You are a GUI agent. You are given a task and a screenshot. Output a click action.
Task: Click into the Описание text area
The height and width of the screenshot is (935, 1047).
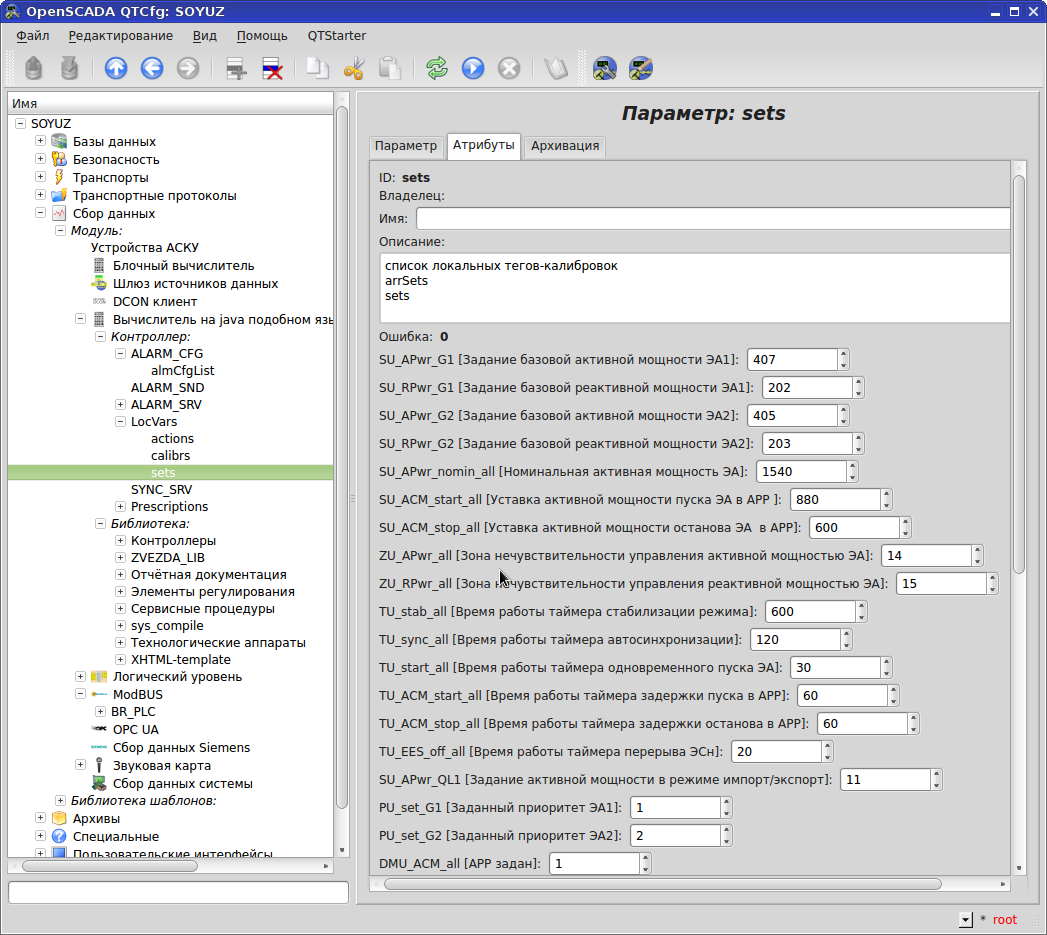[694, 288]
